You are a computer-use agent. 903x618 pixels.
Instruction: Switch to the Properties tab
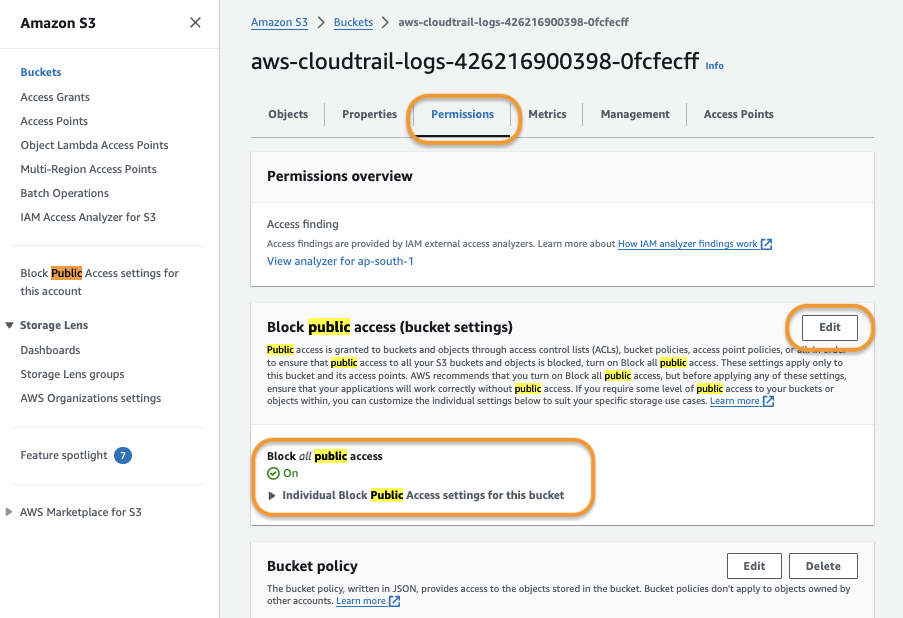click(x=370, y=114)
